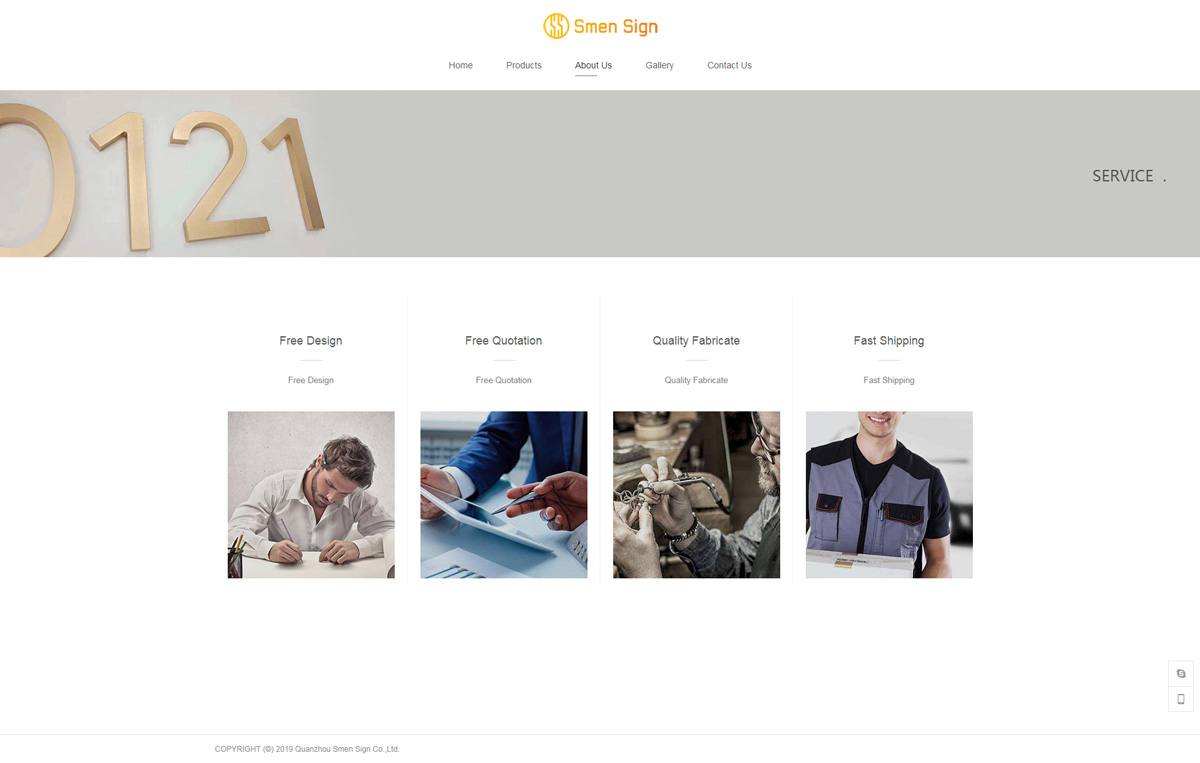
Task: Open the craftsman fabricating photo
Action: pyautogui.click(x=696, y=495)
